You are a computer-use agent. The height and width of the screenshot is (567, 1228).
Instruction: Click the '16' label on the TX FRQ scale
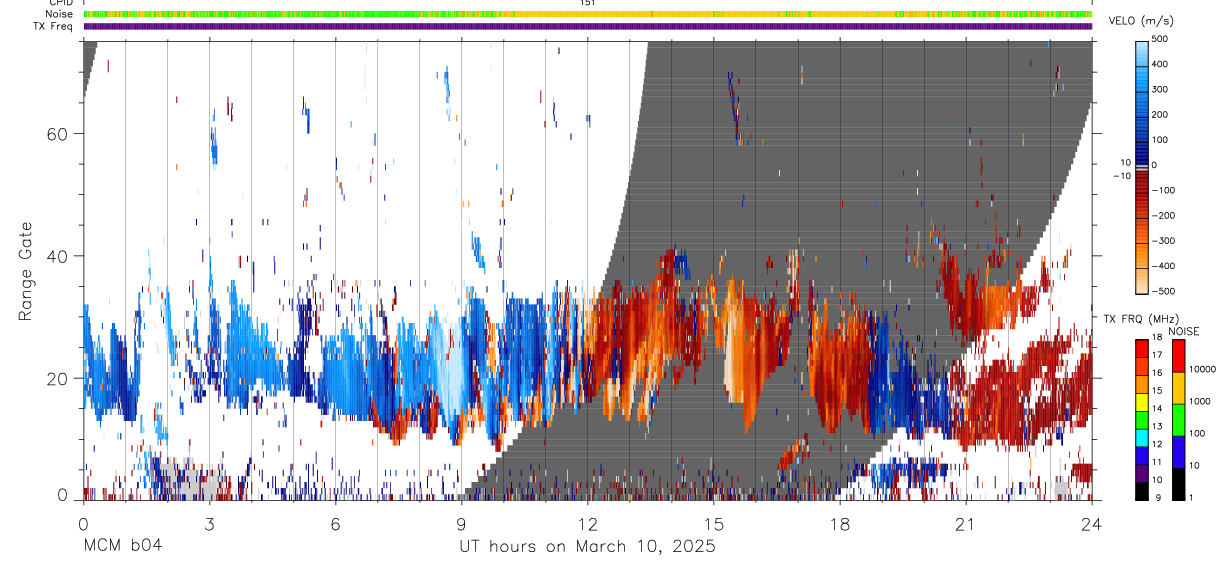point(1158,373)
